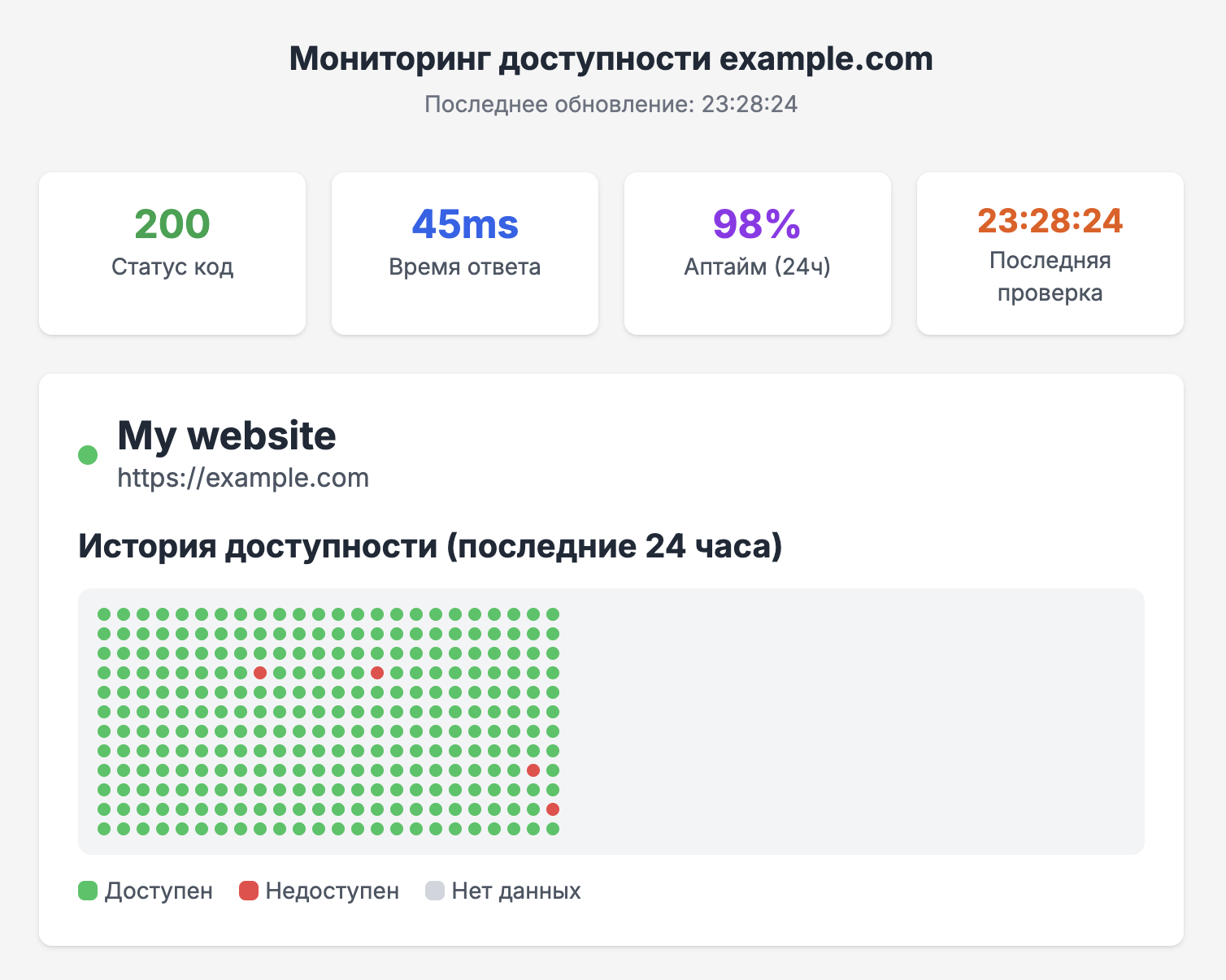Click the green status dot beside My website
Image resolution: width=1226 pixels, height=980 pixels.
(x=88, y=455)
